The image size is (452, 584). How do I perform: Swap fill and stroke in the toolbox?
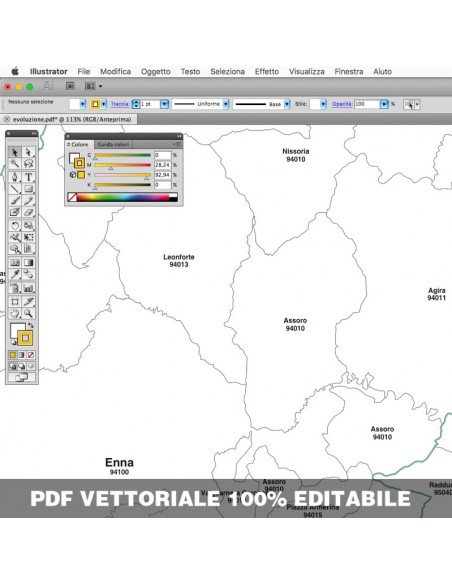tap(31, 326)
